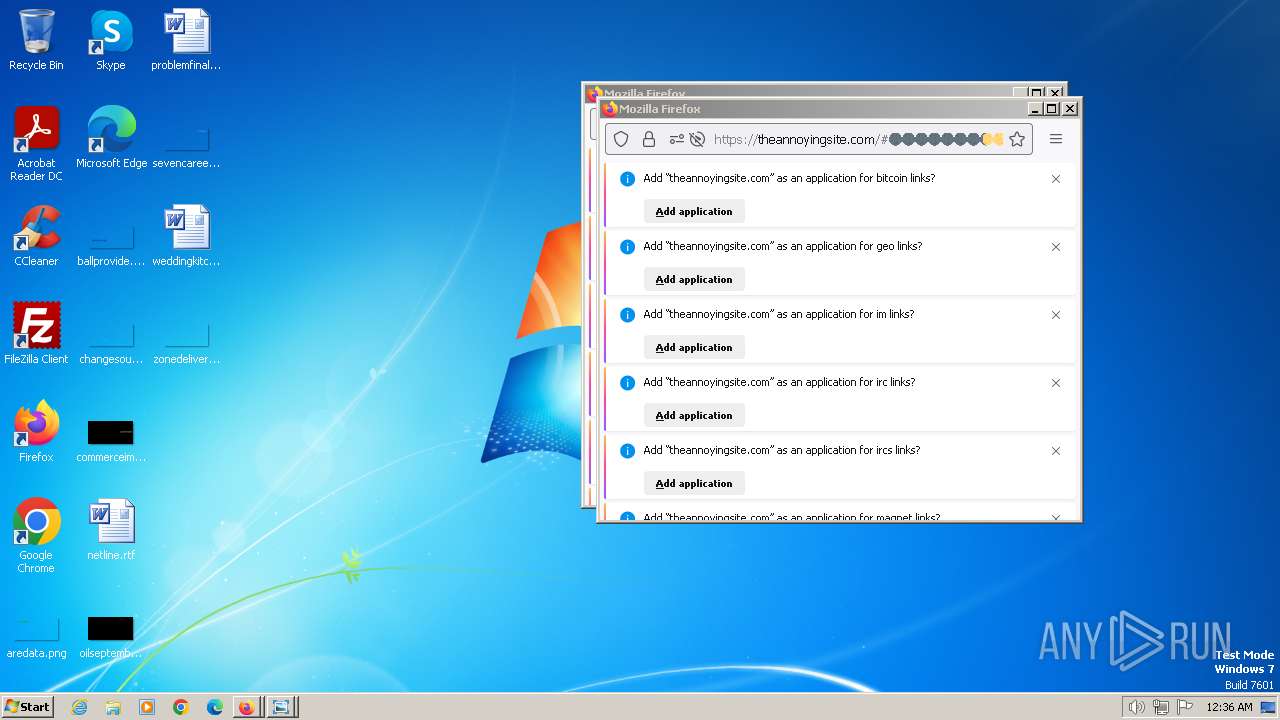The image size is (1280, 720).
Task: Click the info icon on geo notification
Action: pos(628,247)
